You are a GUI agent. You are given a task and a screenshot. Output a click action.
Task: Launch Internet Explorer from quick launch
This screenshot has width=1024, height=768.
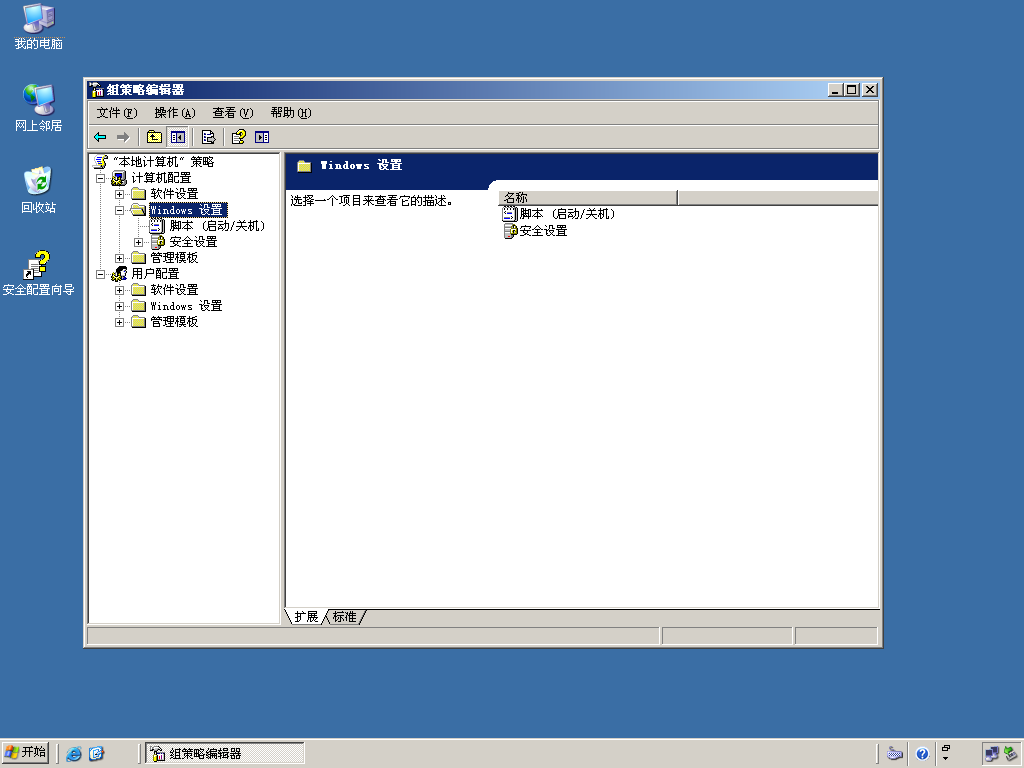click(74, 754)
